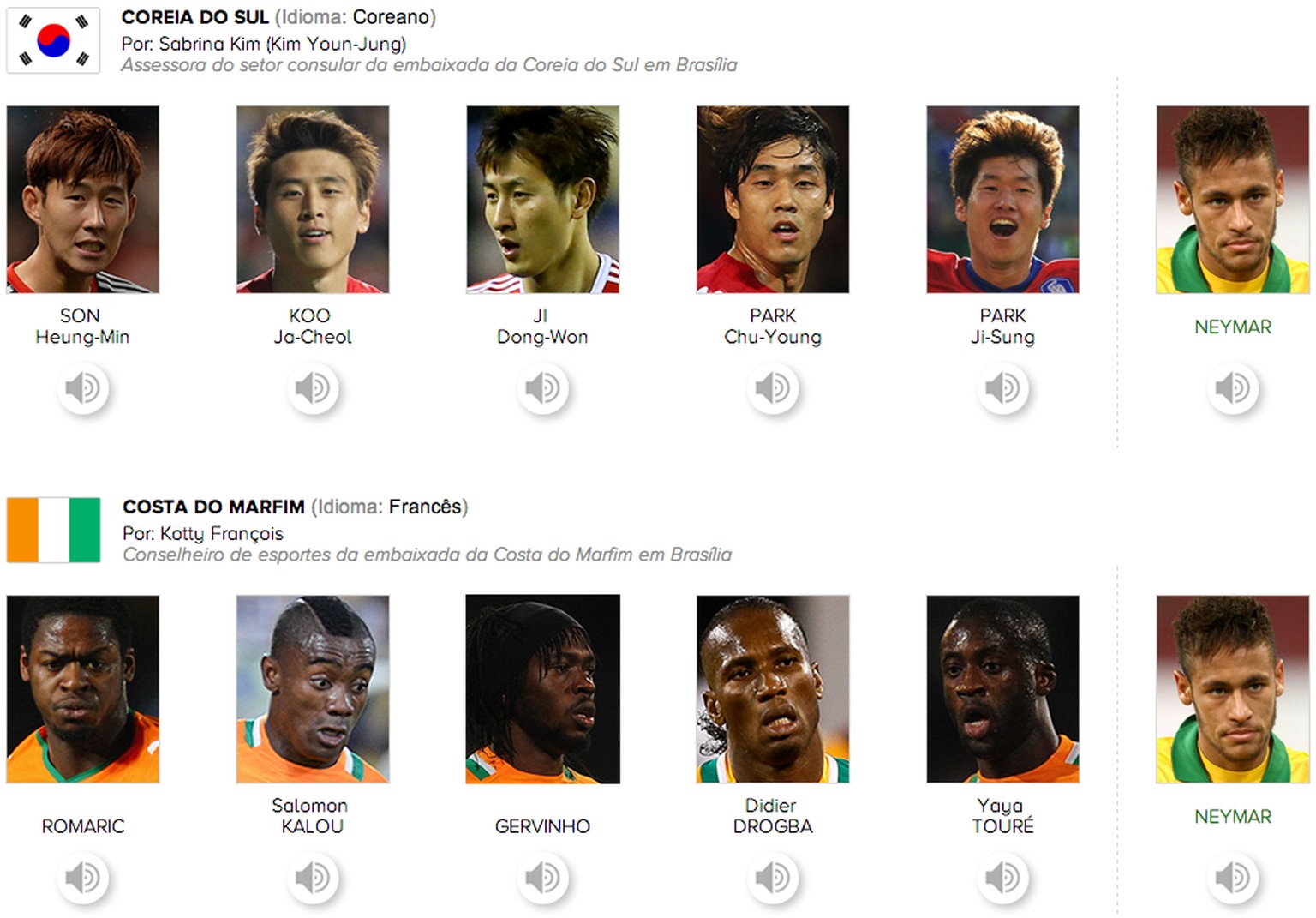1316x918 pixels.
Task: Hear Park Ji-Sung pronunciation
Action: tap(1002, 388)
